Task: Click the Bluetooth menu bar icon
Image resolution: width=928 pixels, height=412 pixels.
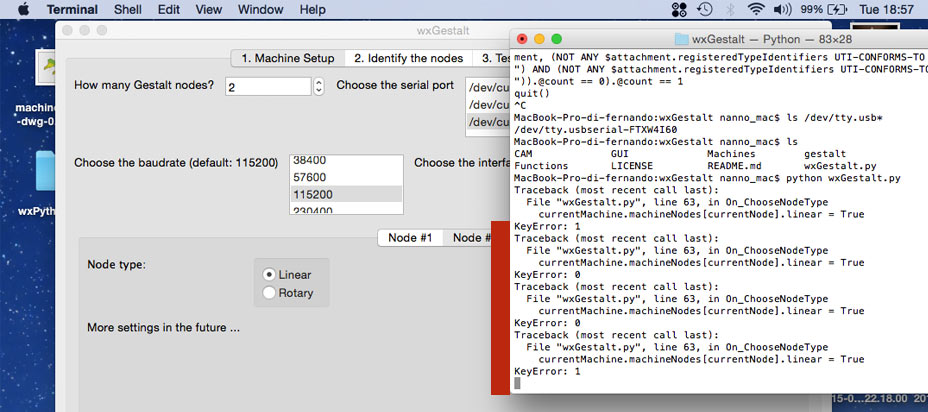Action: [730, 9]
